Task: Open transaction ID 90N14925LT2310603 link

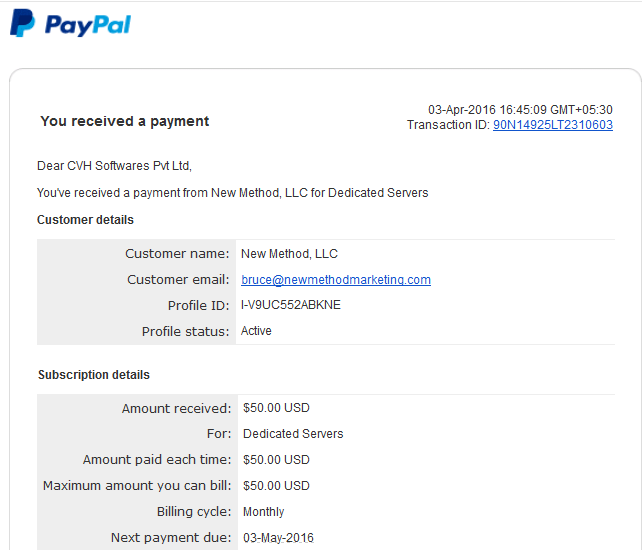Action: [x=553, y=125]
